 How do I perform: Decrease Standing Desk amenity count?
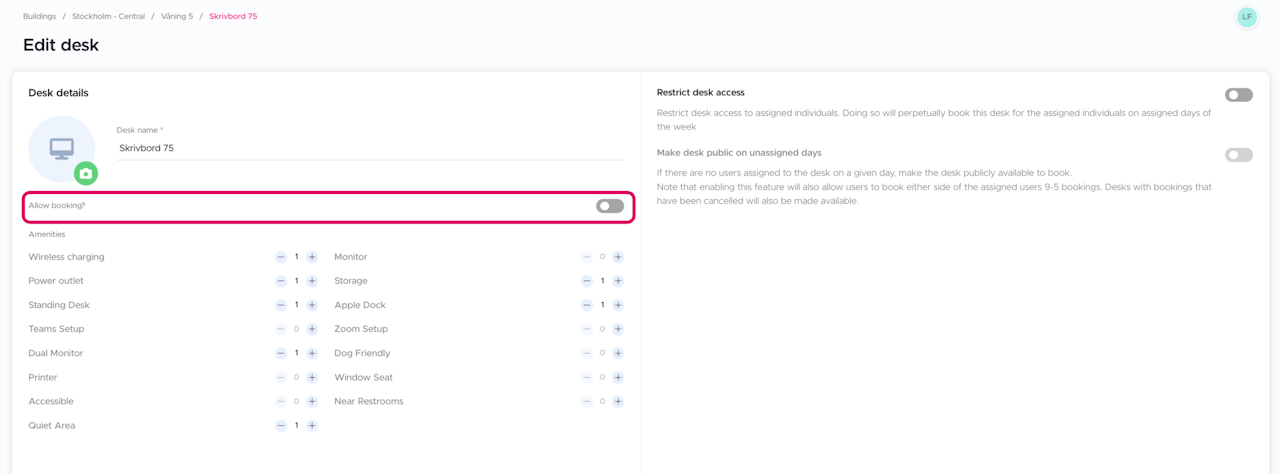coord(281,305)
